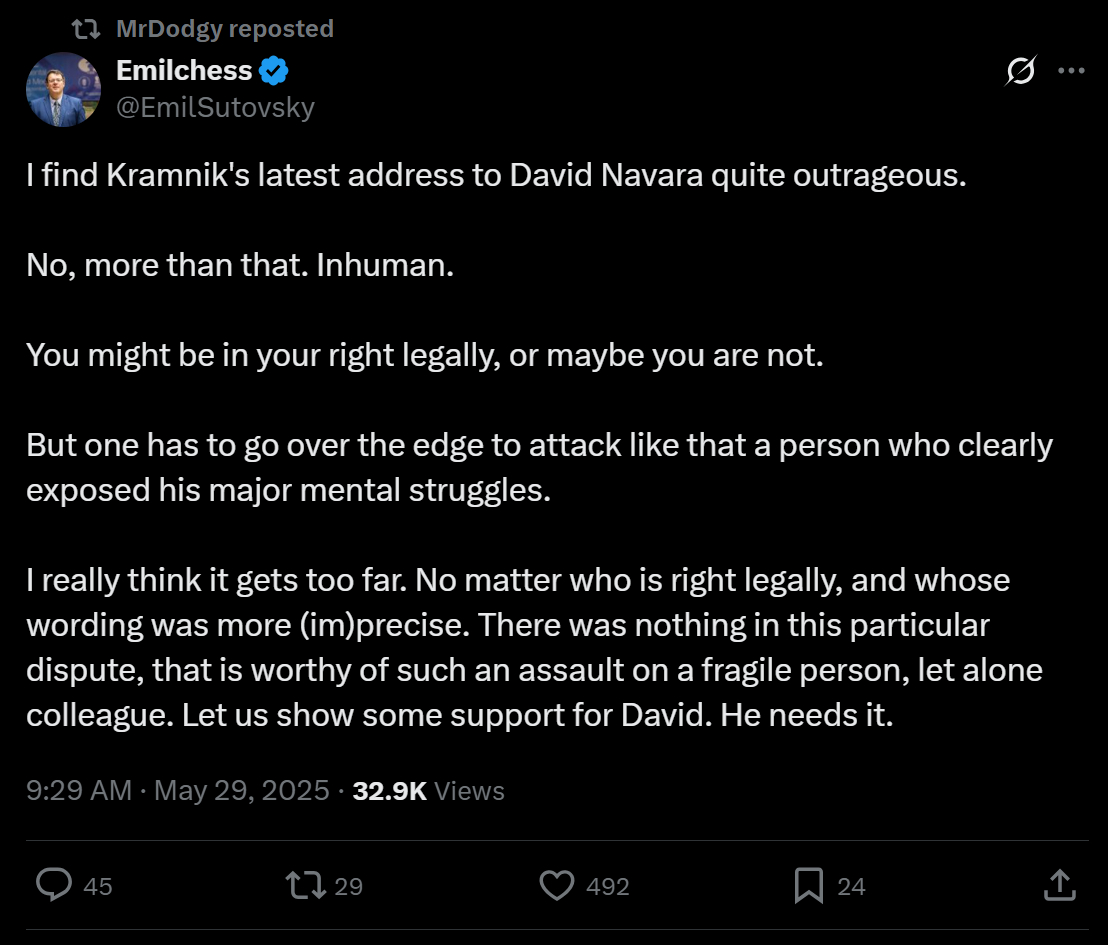
Task: Visit the @EmilSutovsky handle
Action: (215, 107)
